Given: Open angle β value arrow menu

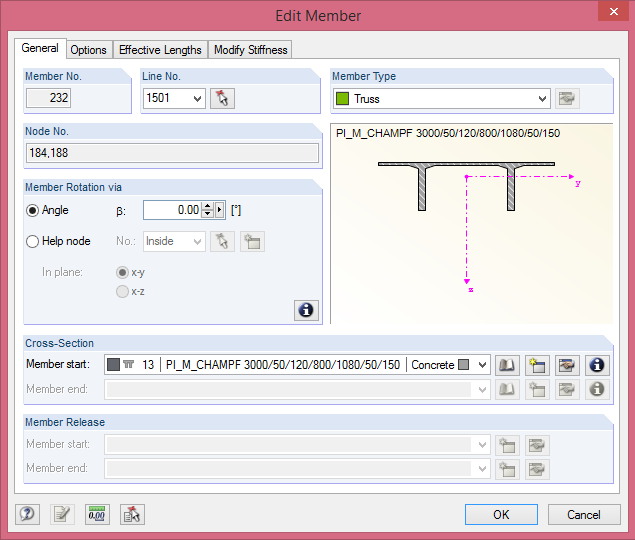Looking at the screenshot, I should click(219, 210).
